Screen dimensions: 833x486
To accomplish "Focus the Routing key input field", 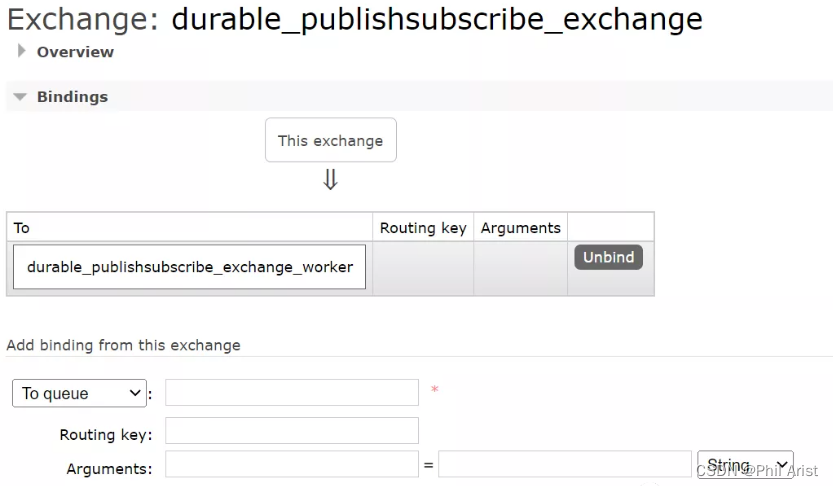I will coord(292,430).
